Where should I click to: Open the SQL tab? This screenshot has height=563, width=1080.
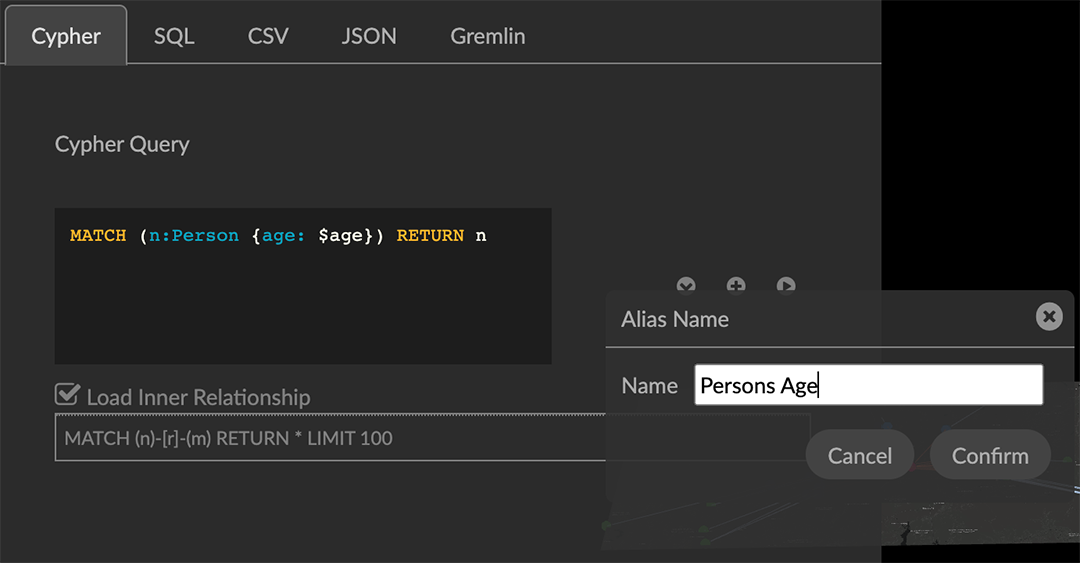[x=174, y=36]
